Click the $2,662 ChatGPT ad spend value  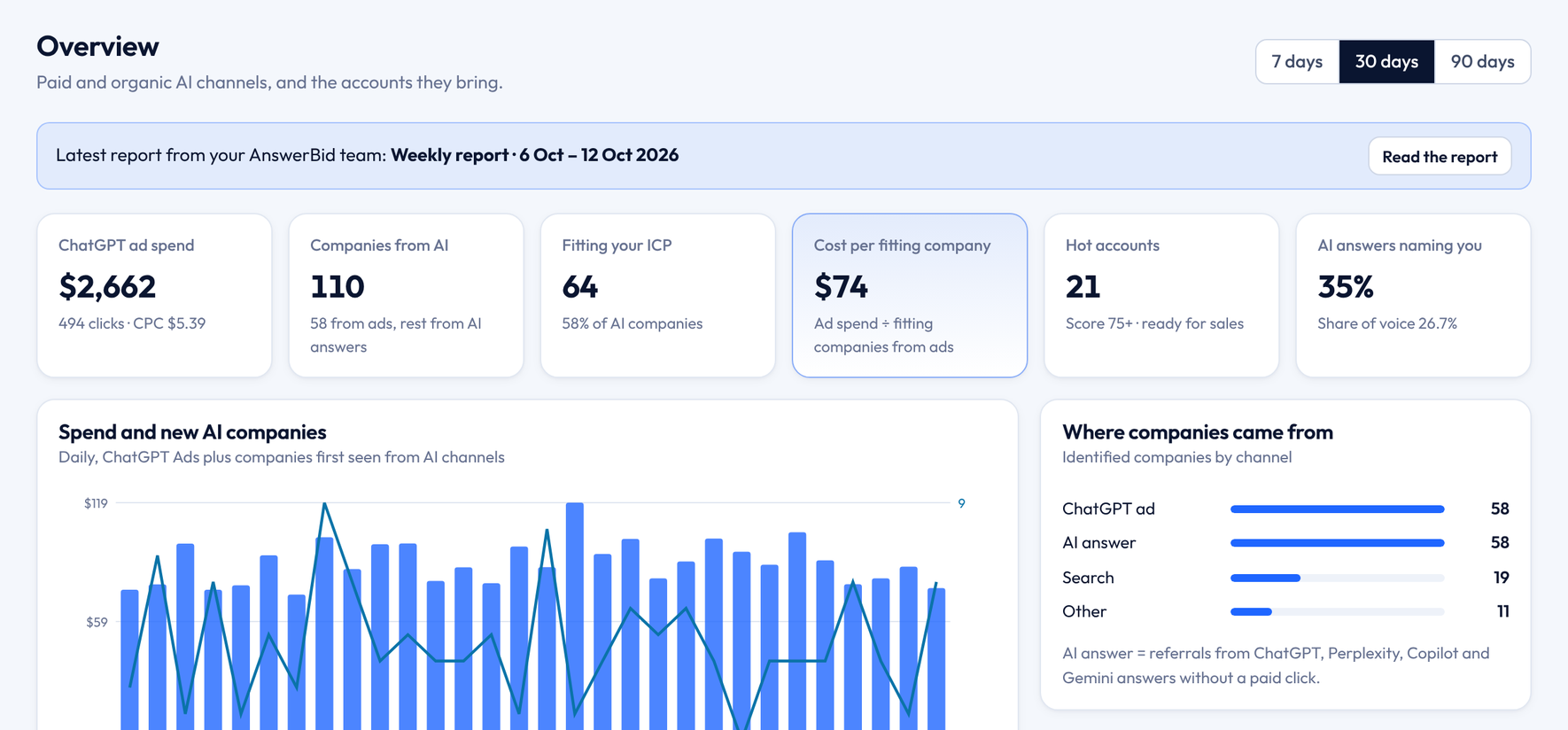107,286
